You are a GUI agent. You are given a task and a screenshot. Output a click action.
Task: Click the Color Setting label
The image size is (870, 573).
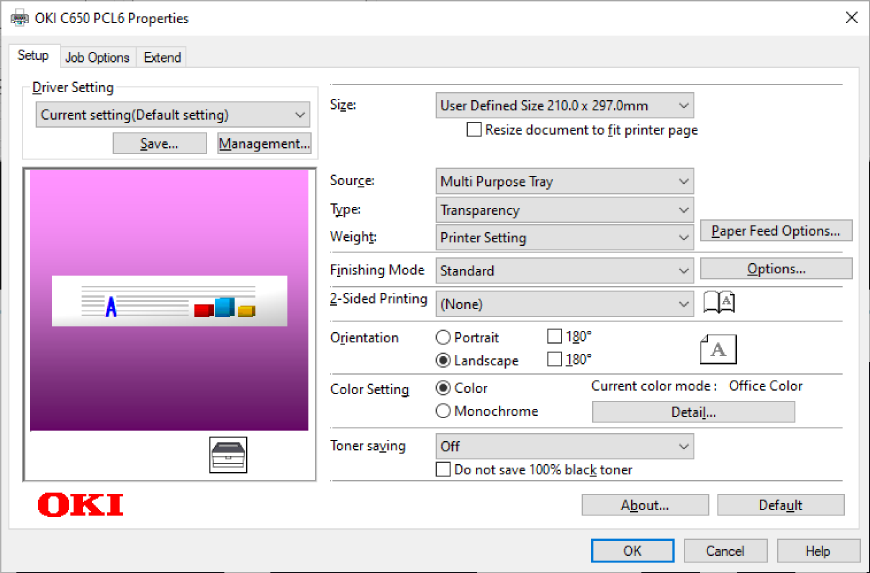pos(370,389)
